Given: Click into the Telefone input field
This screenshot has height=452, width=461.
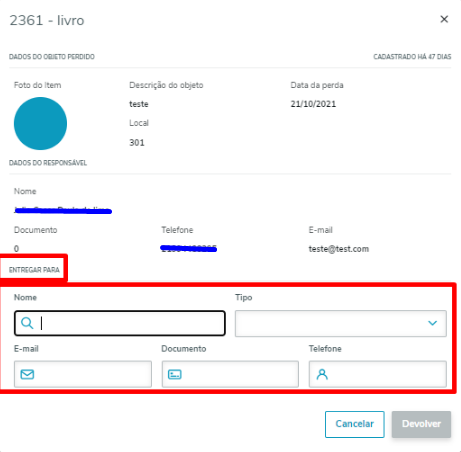Looking at the screenshot, I should (x=377, y=374).
